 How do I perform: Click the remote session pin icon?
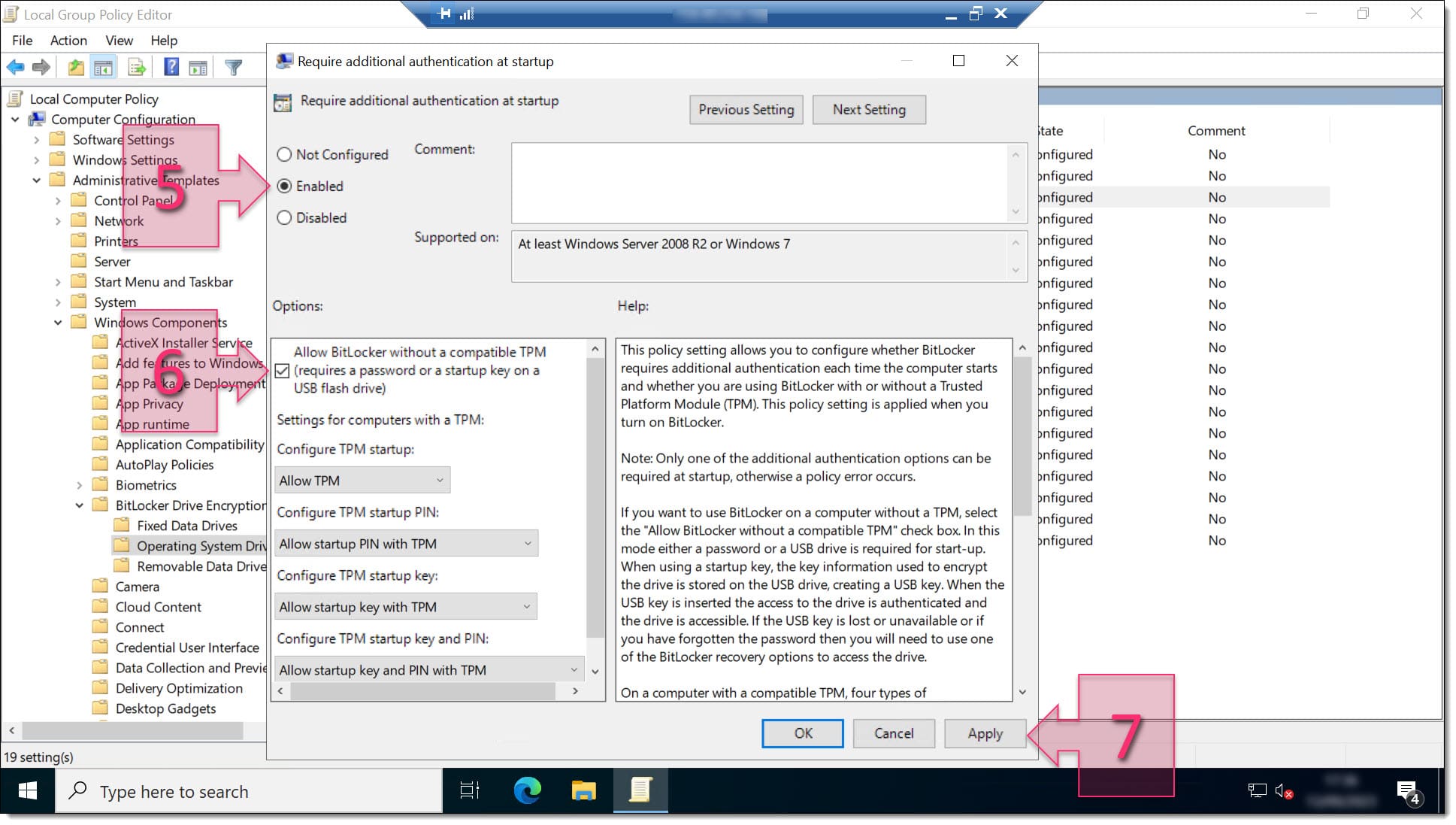pos(445,14)
